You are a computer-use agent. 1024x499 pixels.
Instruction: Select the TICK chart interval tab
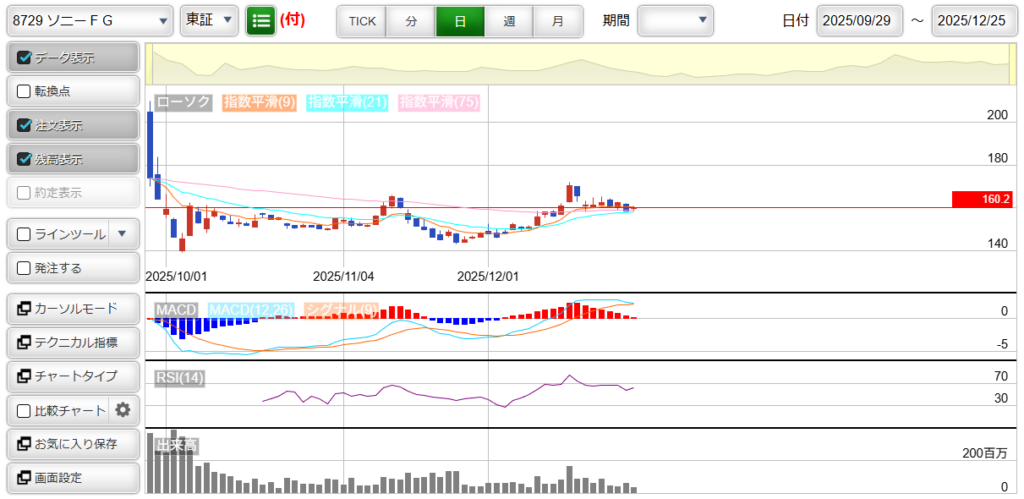pos(362,21)
